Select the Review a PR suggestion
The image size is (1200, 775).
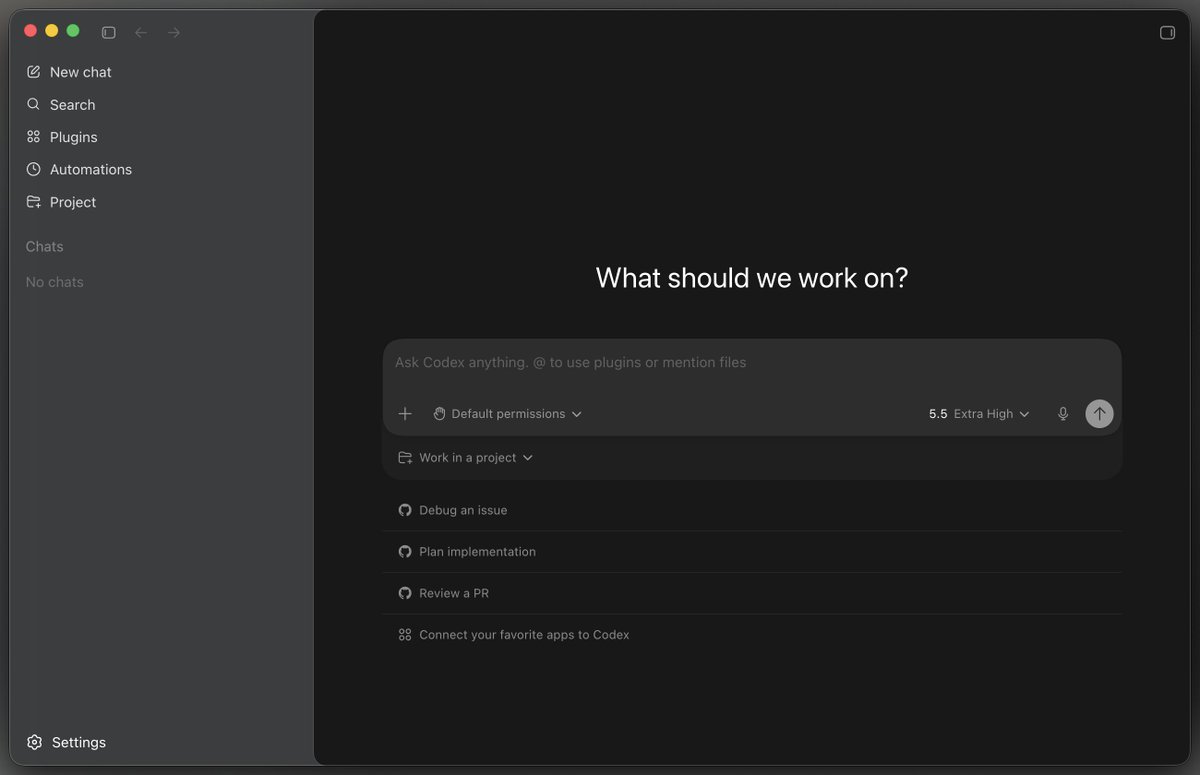(x=752, y=593)
